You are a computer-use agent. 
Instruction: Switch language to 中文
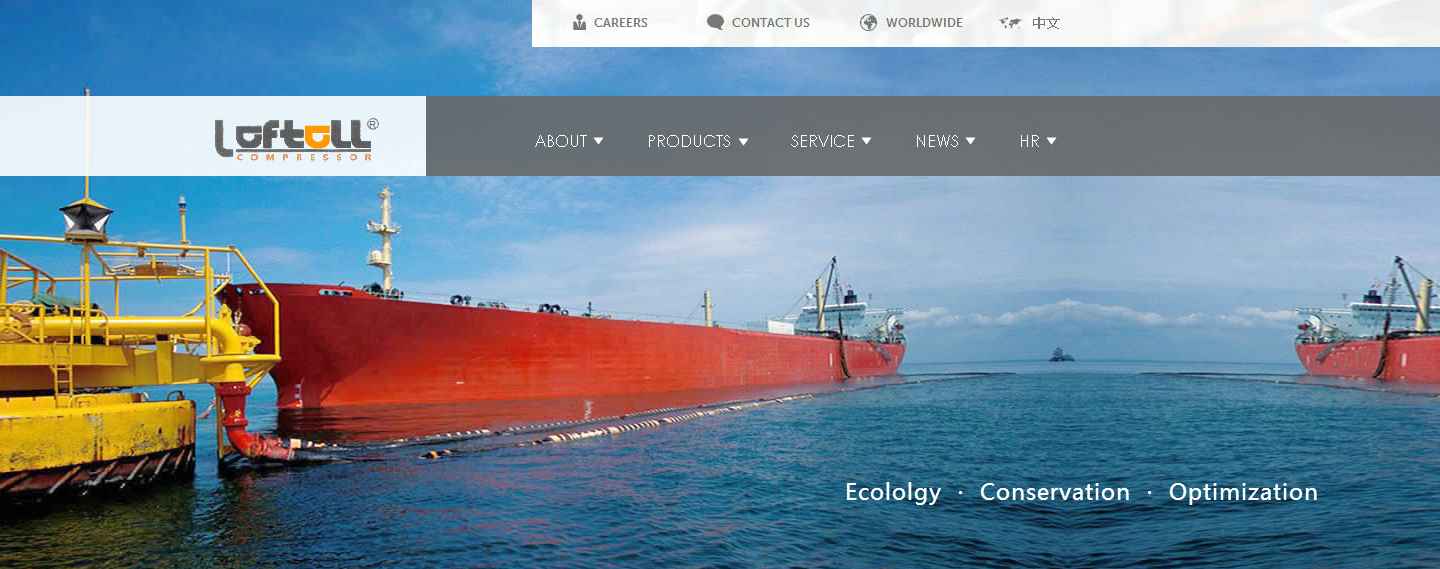click(x=1046, y=22)
